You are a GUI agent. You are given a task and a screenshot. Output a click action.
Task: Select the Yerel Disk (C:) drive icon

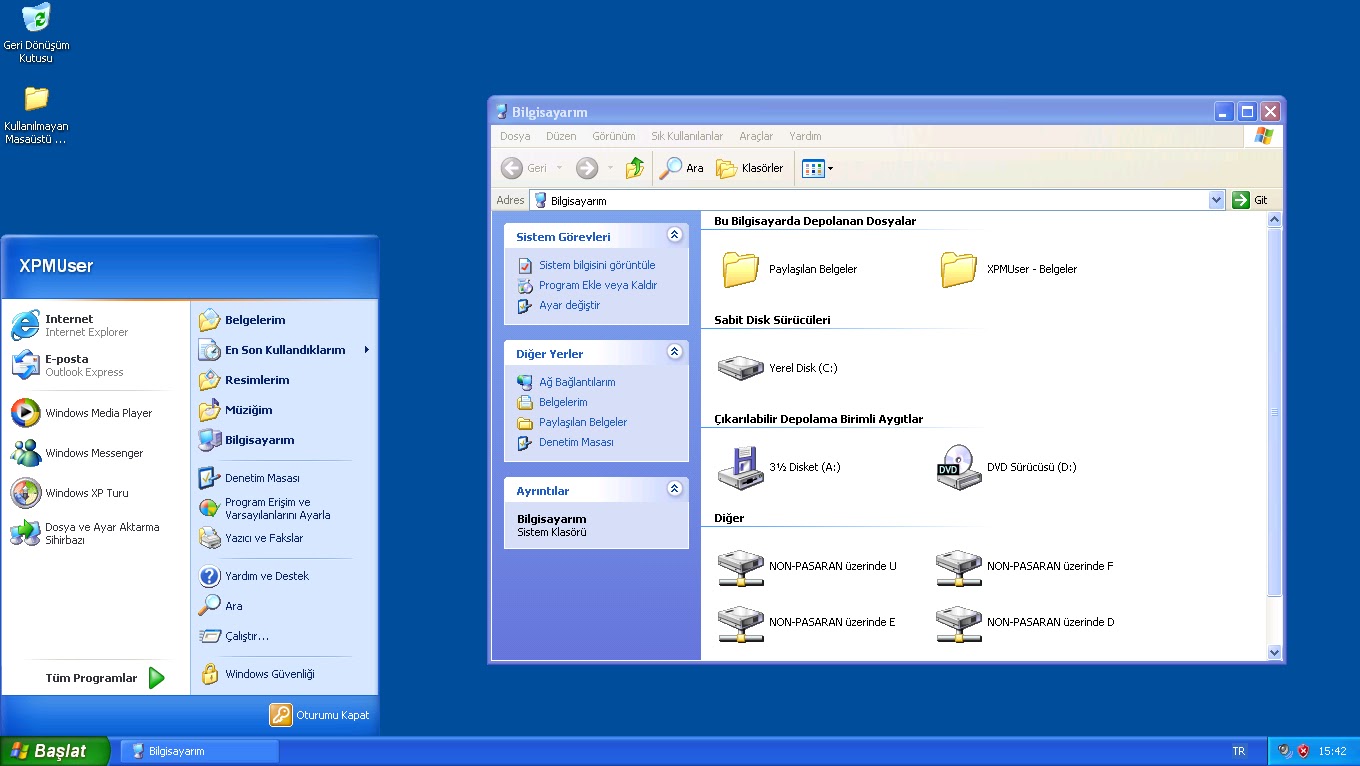tap(740, 367)
